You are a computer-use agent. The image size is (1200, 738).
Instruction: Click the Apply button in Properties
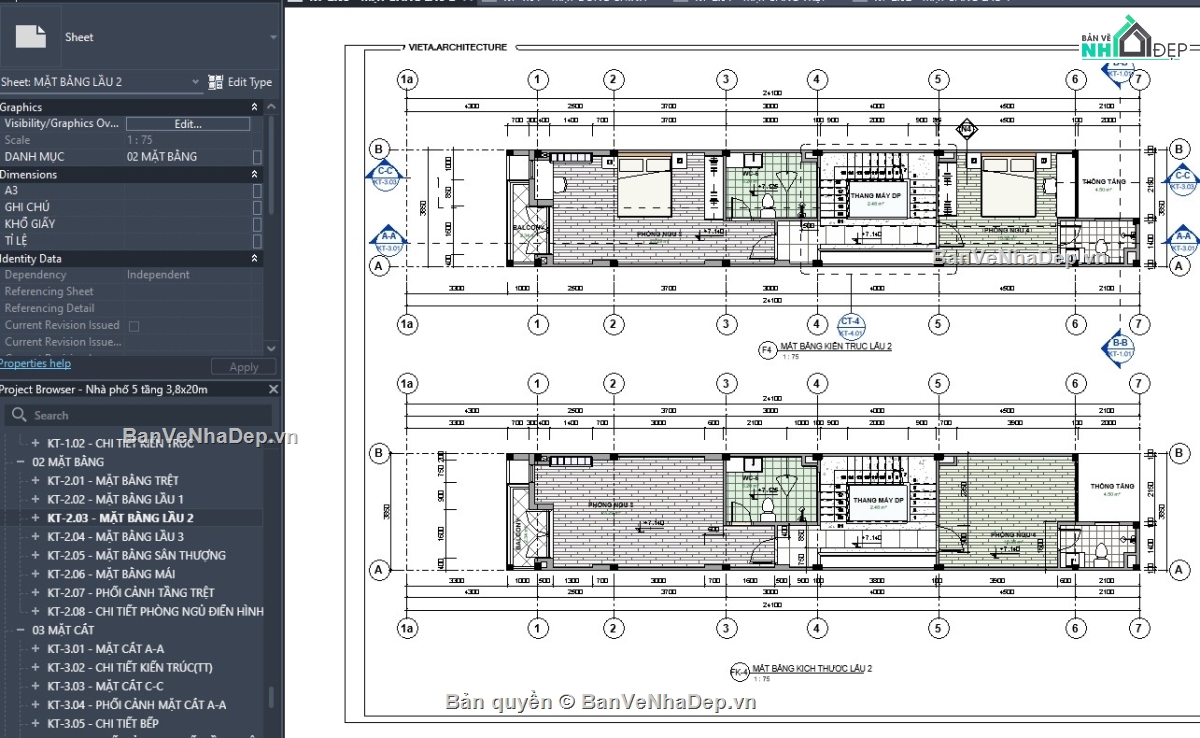coord(244,367)
